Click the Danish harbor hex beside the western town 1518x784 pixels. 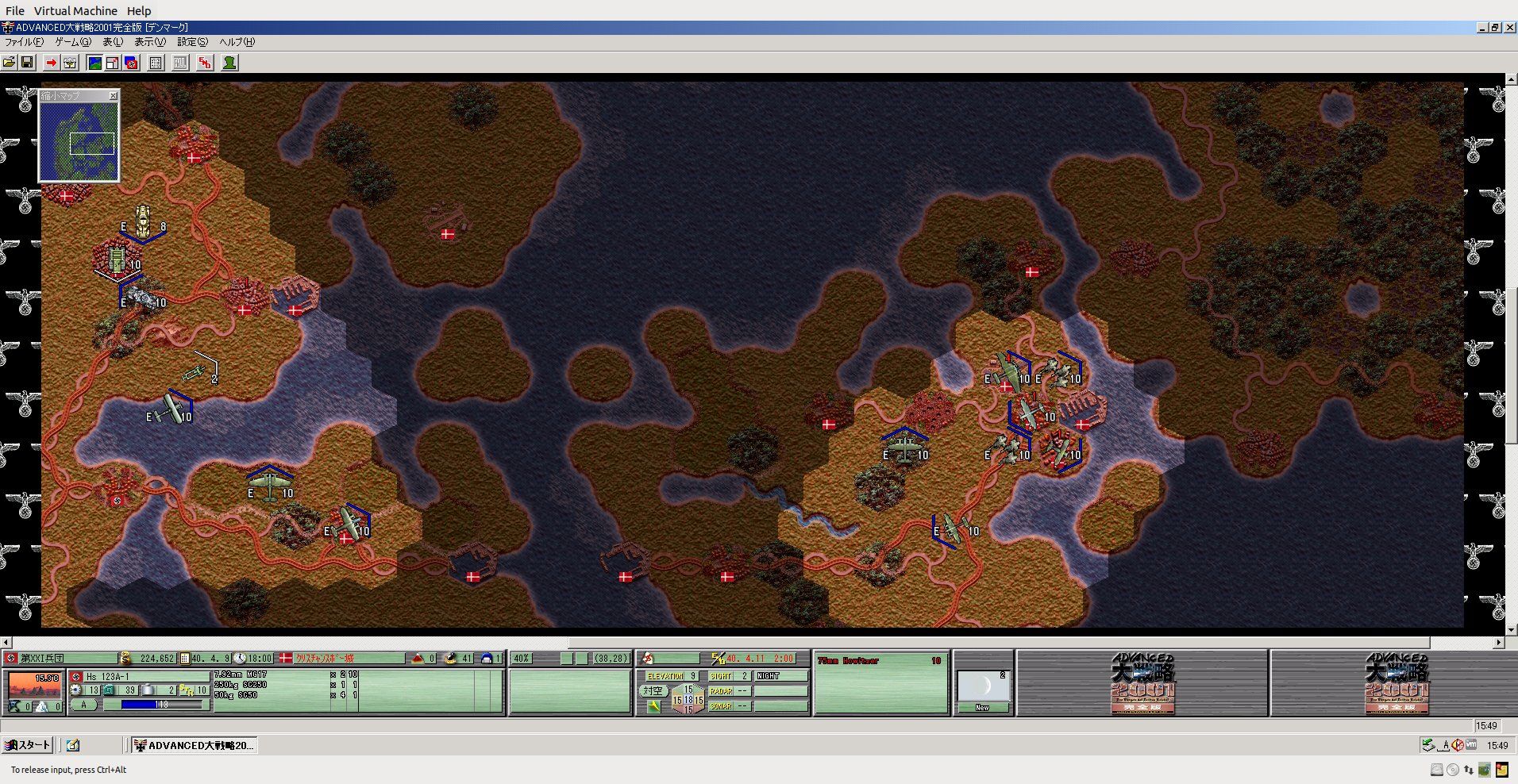(x=295, y=298)
